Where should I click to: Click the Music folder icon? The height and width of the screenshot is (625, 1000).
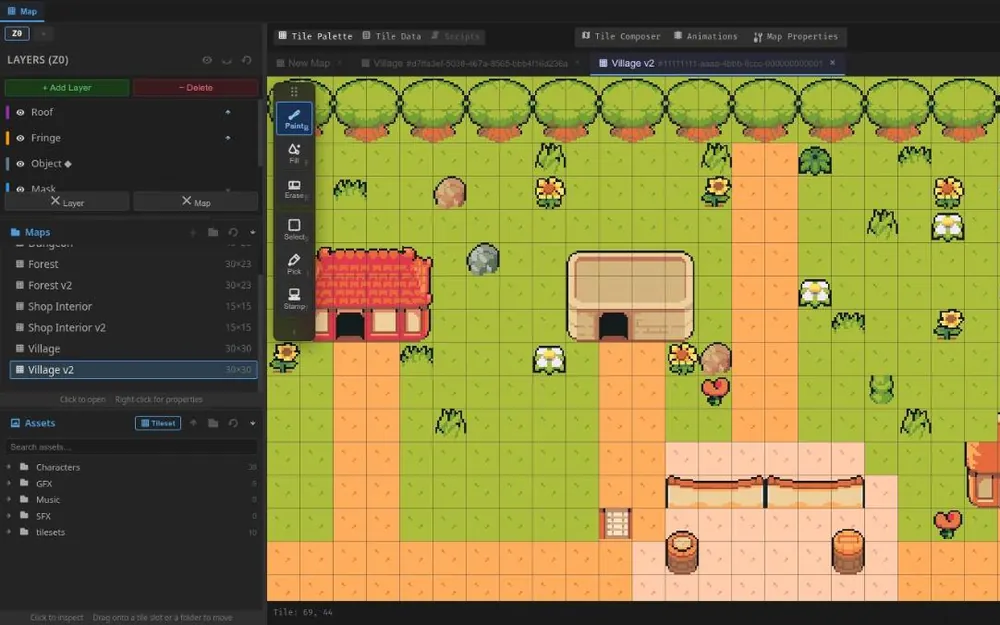pos(24,499)
